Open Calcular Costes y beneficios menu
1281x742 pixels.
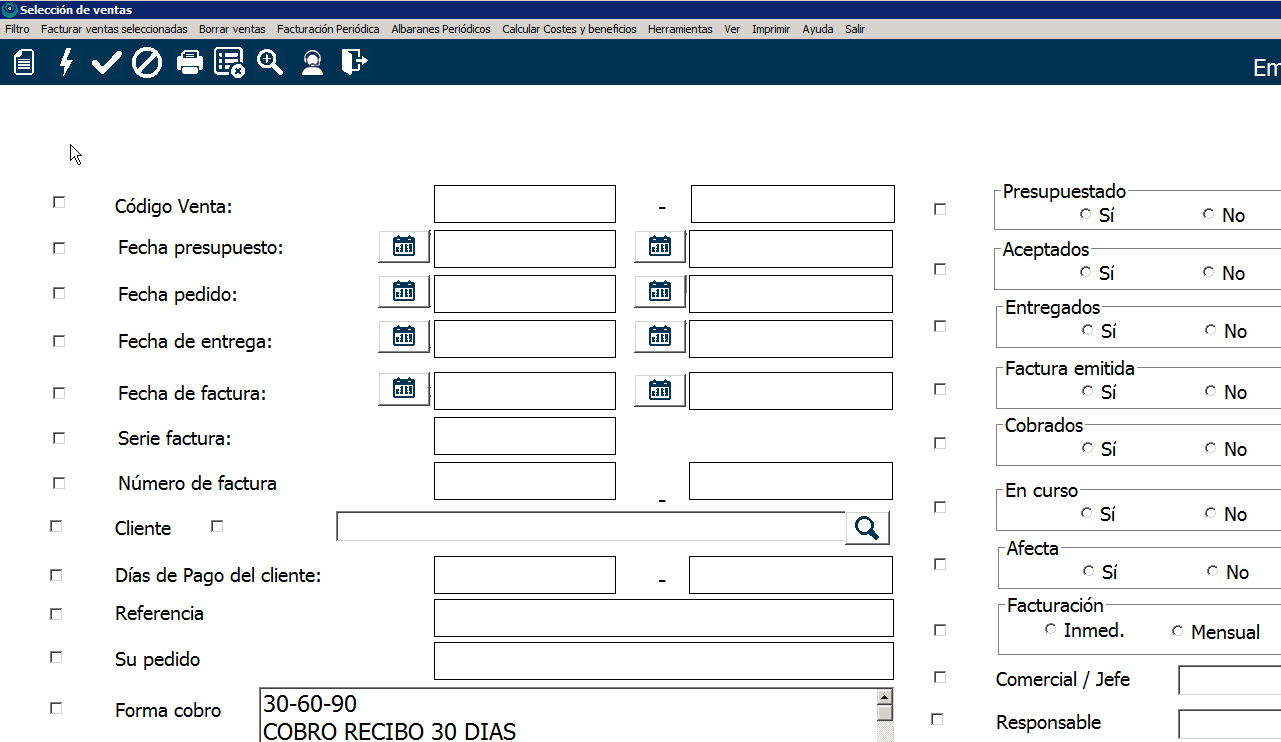coord(569,29)
